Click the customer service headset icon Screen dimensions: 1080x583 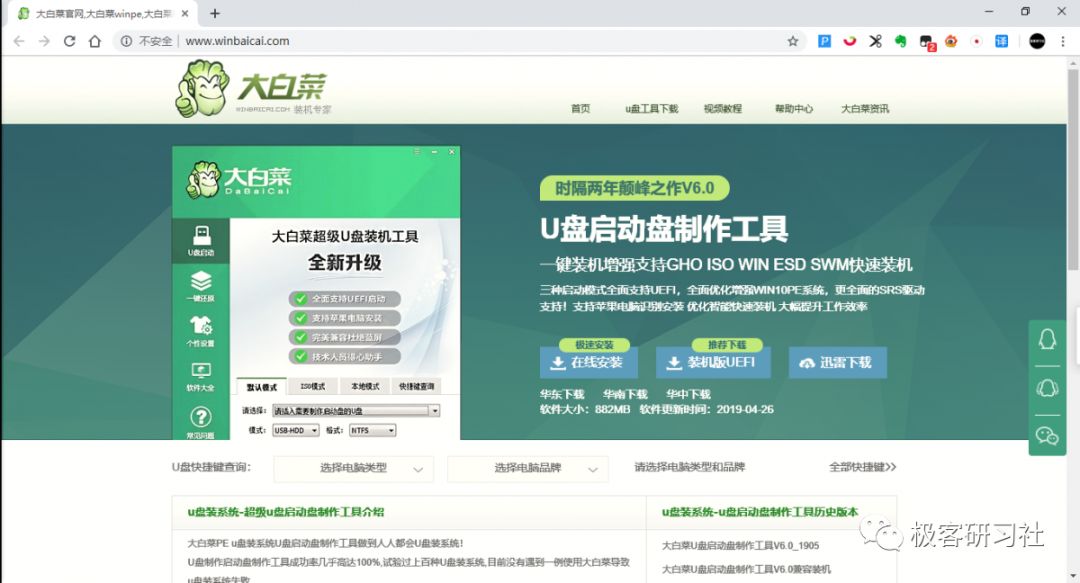click(x=1047, y=388)
